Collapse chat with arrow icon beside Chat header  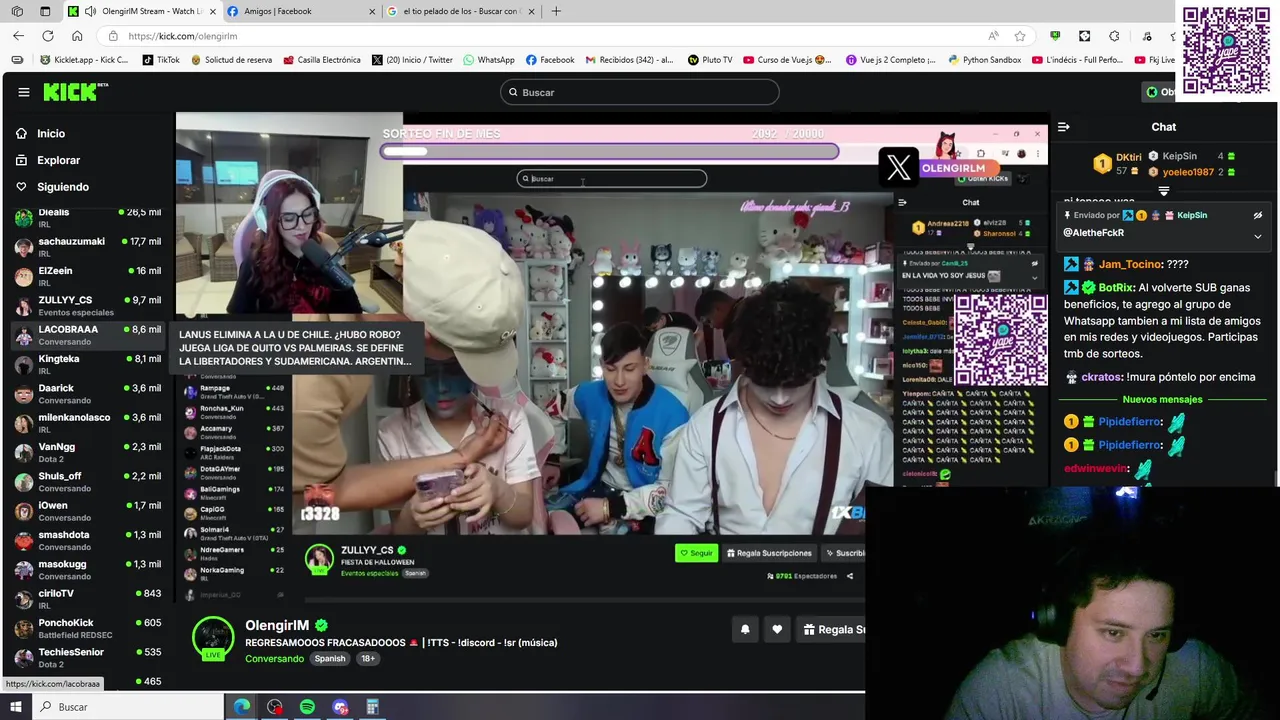click(1063, 127)
